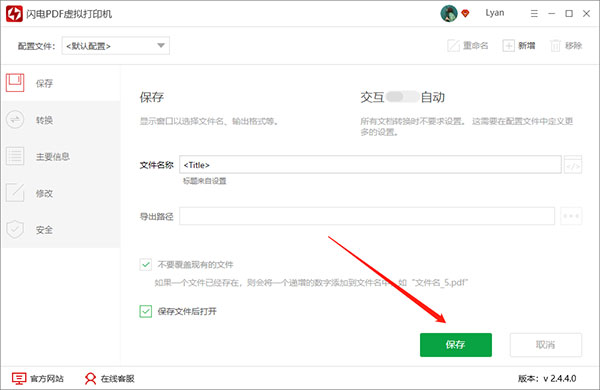Open the 转换 sidebar tab

[x=61, y=120]
